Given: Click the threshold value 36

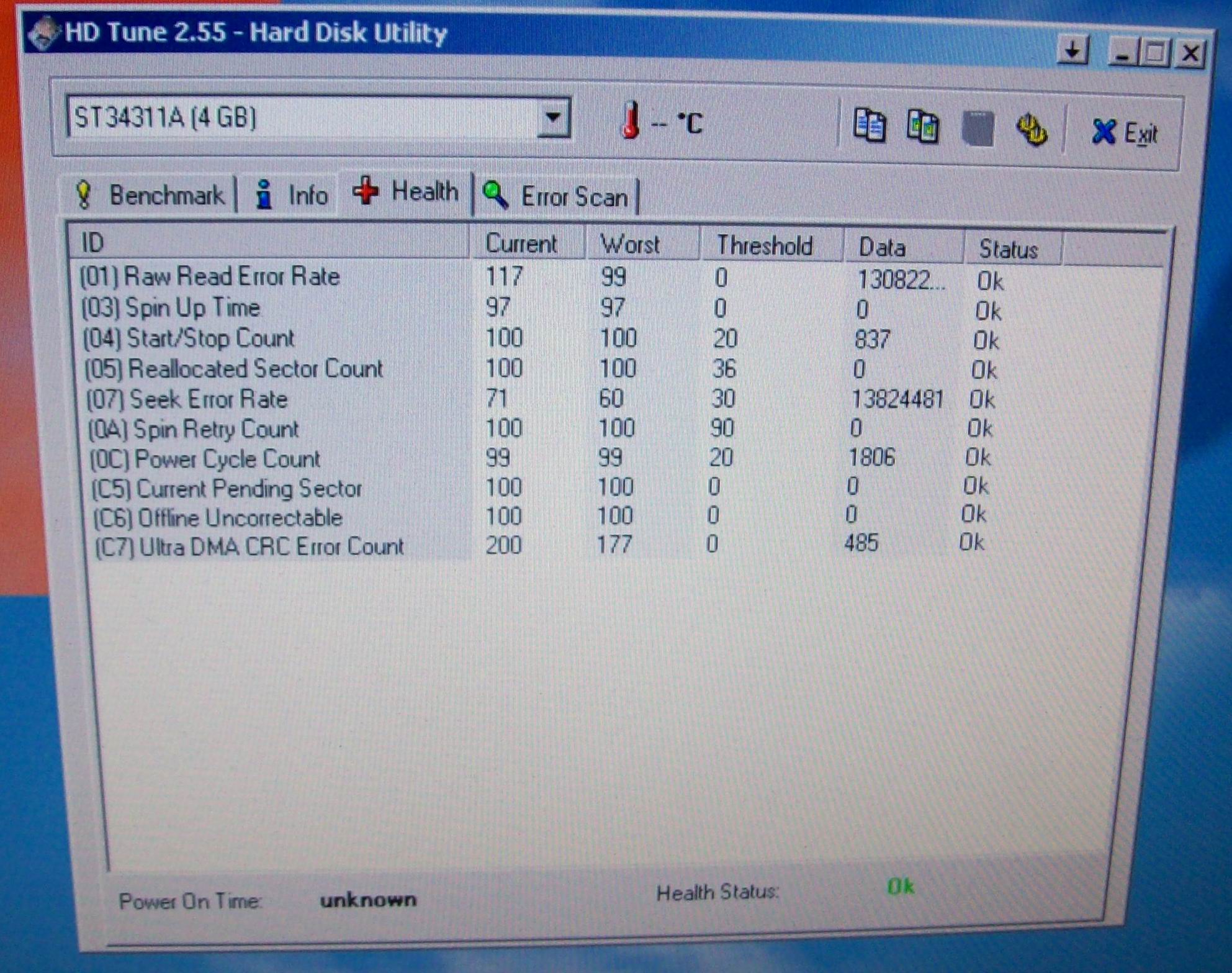Looking at the screenshot, I should pos(724,369).
